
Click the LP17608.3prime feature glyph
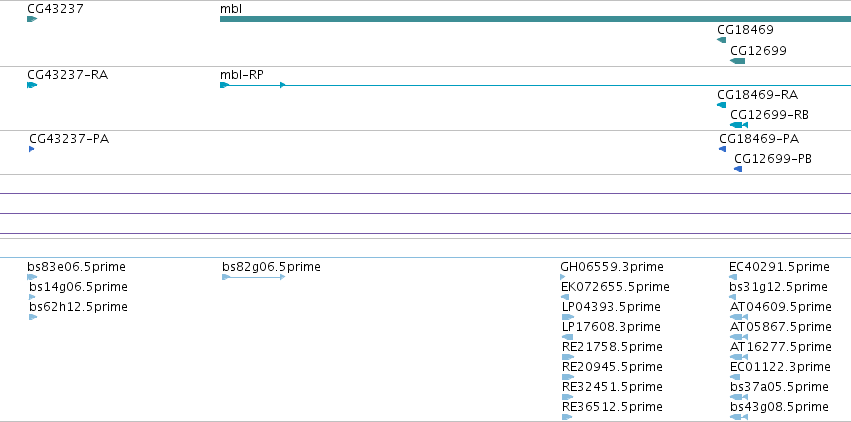point(567,337)
